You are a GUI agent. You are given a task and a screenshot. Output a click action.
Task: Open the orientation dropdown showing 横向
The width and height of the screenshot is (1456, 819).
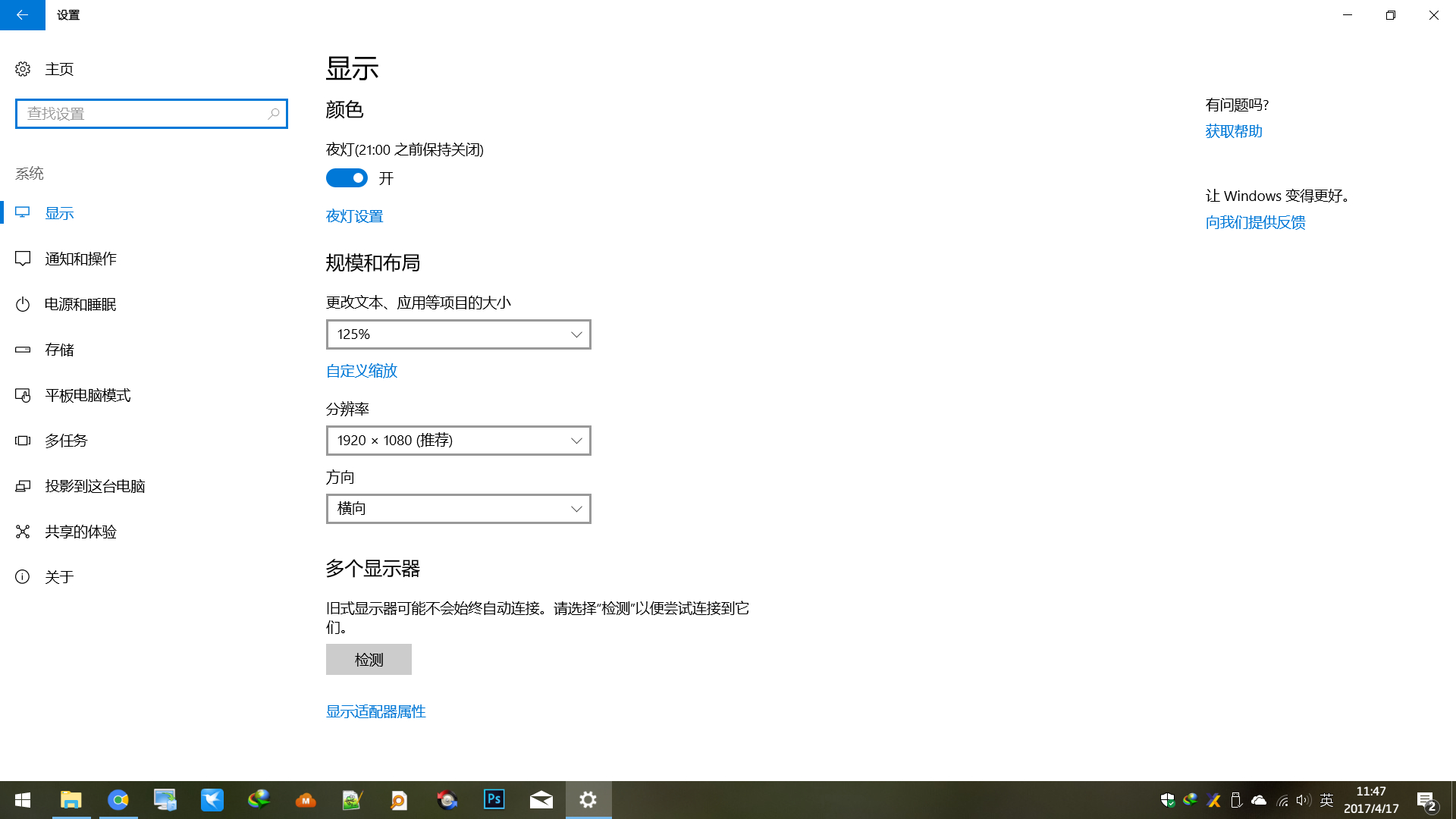458,509
